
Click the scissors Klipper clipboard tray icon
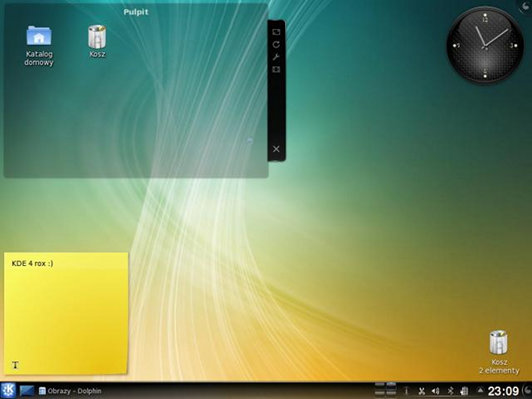(421, 391)
